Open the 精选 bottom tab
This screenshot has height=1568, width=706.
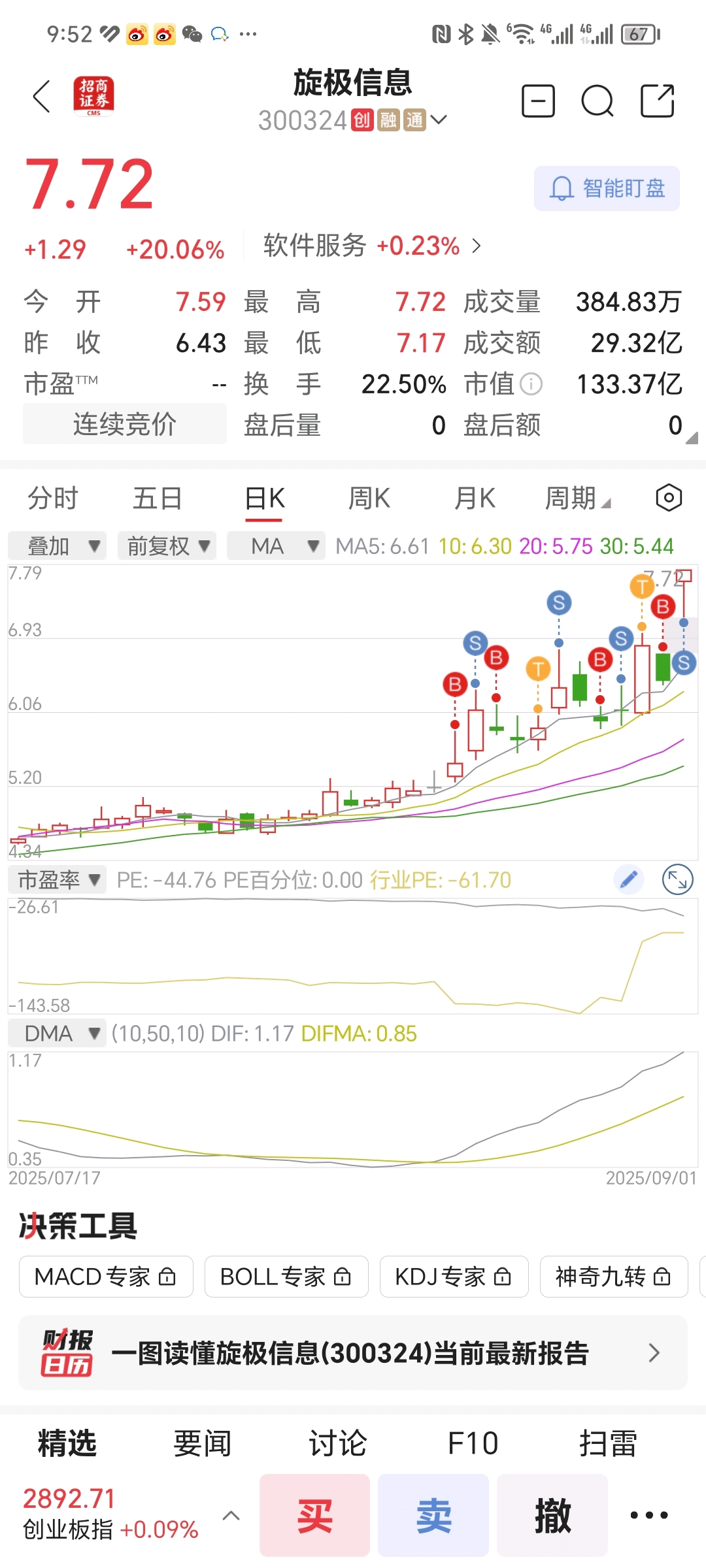click(67, 1443)
